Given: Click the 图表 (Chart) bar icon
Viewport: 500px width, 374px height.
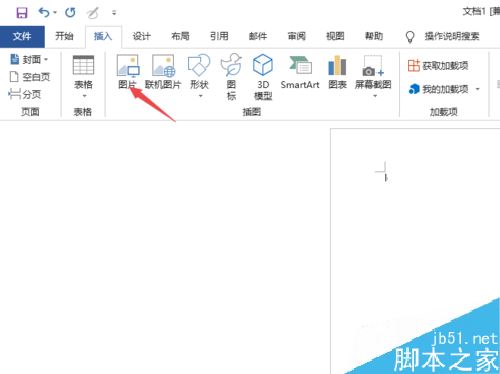Looking at the screenshot, I should (337, 65).
